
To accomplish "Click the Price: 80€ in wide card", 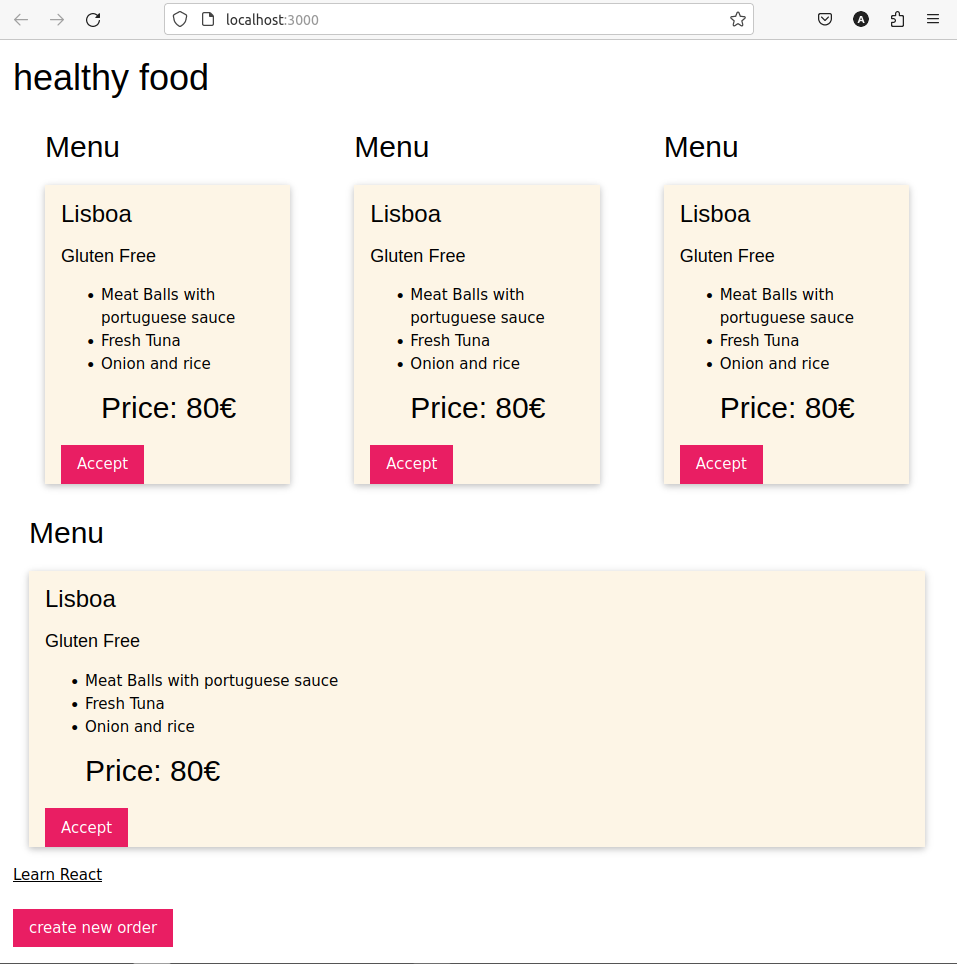I will click(152, 771).
